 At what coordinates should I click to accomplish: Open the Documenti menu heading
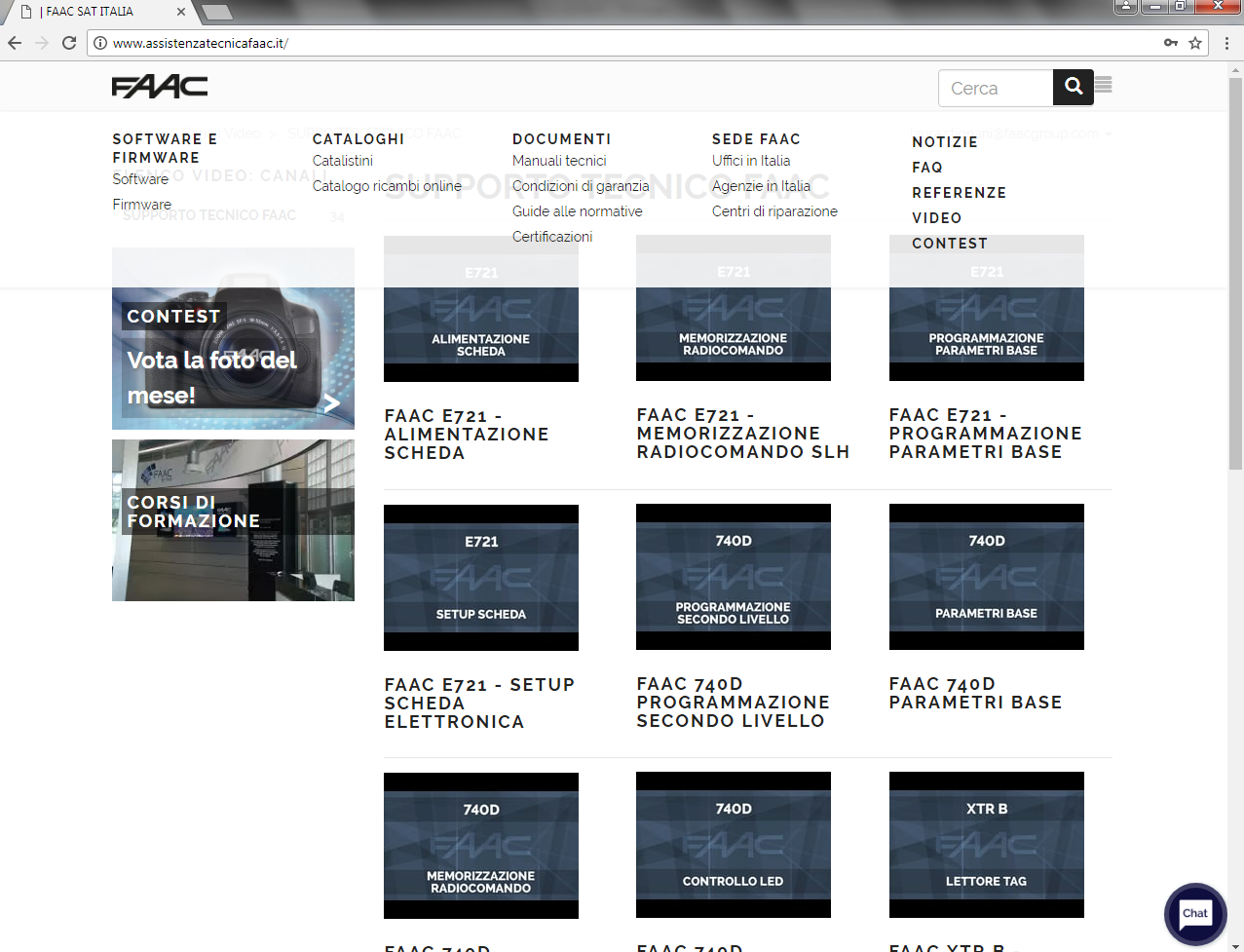[561, 139]
